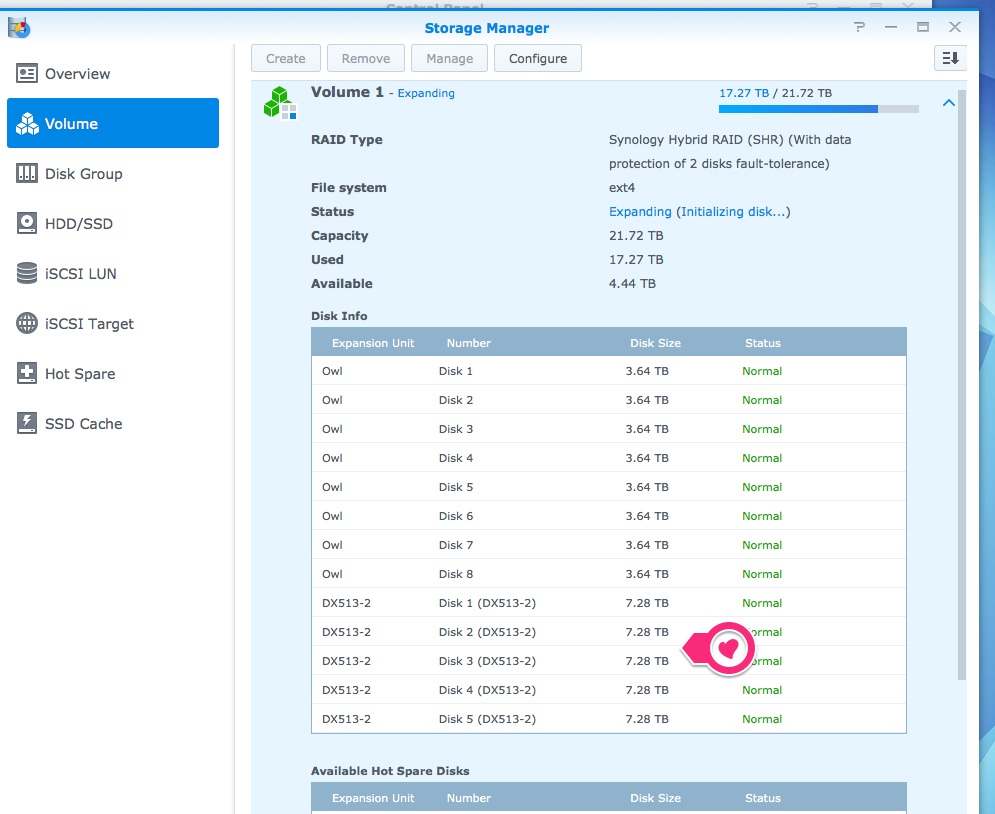
Task: Click the 4.44 TB available value
Action: pos(632,284)
